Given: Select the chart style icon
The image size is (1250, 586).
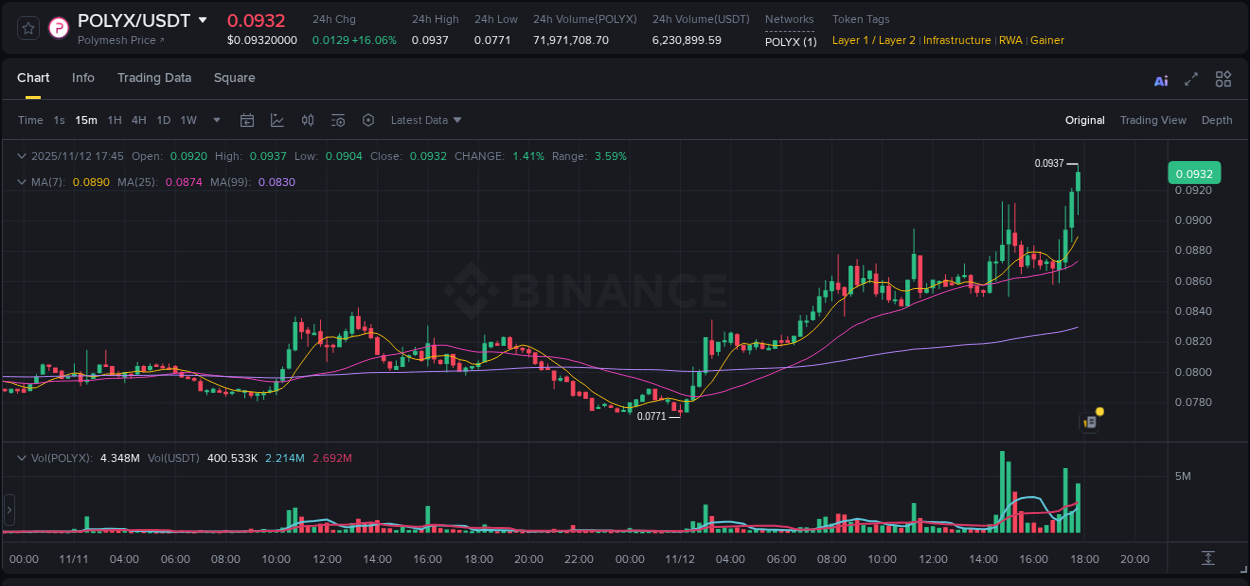Looking at the screenshot, I should 277,120.
